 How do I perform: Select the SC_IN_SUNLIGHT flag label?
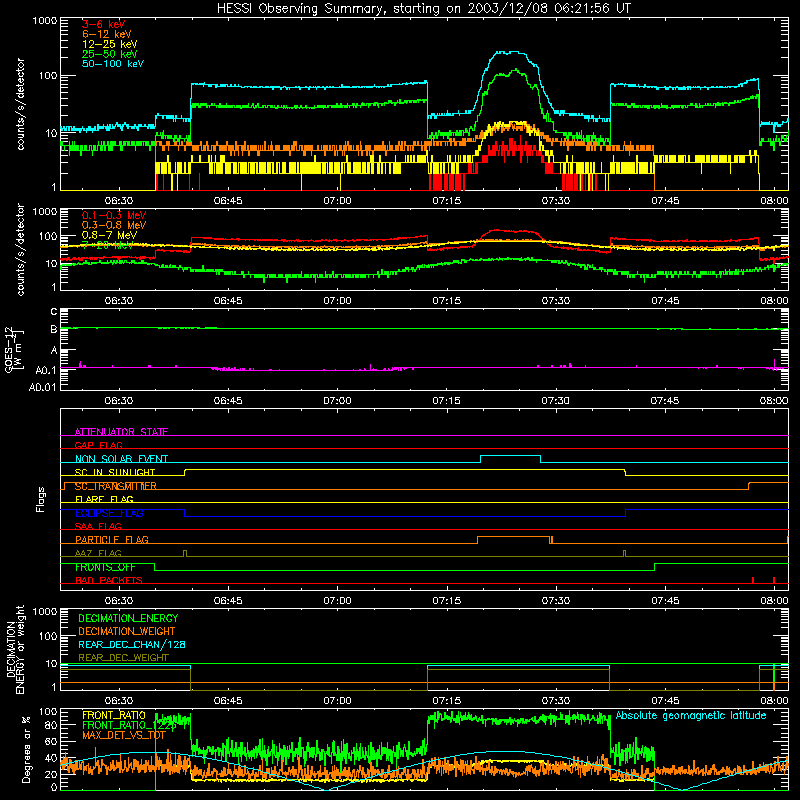(x=115, y=472)
